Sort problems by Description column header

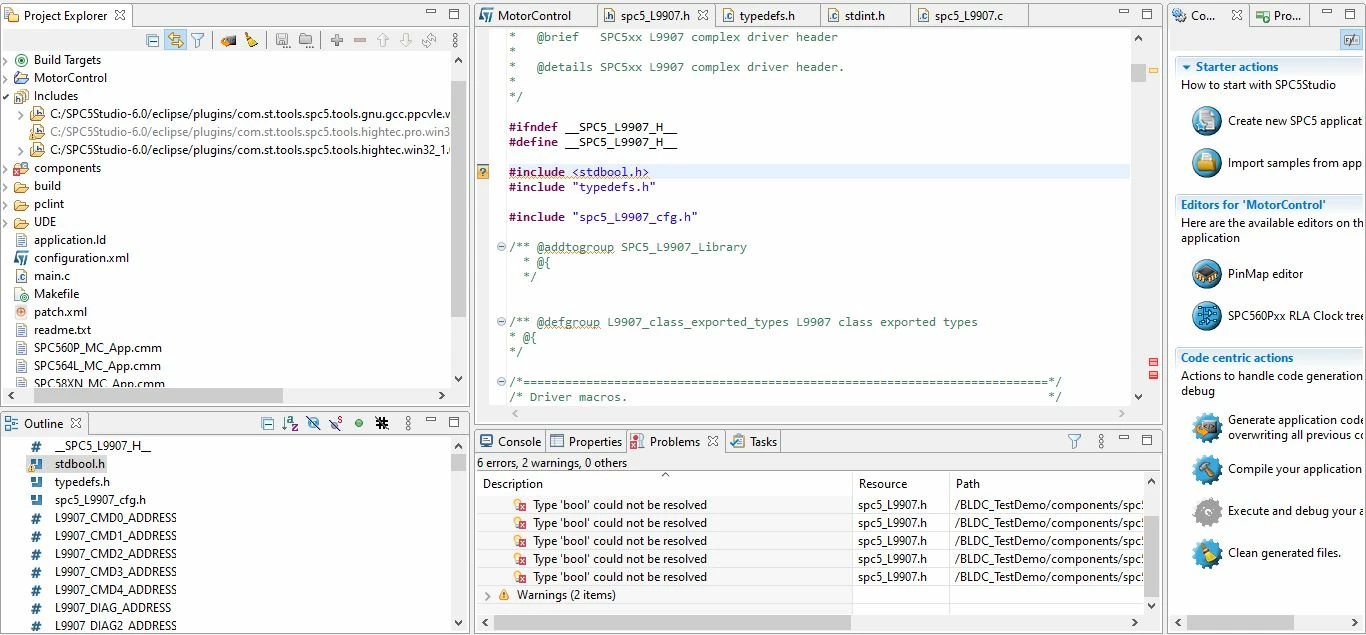tap(664, 484)
